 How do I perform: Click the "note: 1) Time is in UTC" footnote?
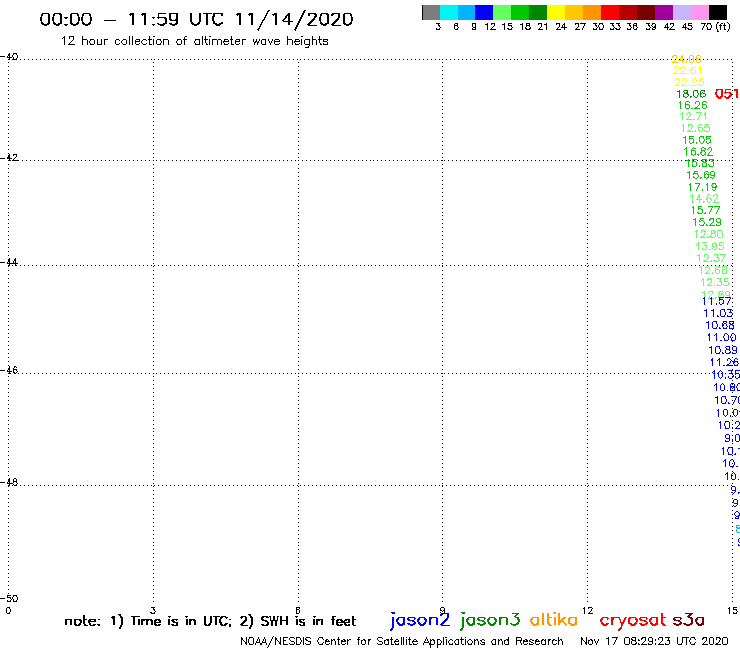tap(148, 621)
